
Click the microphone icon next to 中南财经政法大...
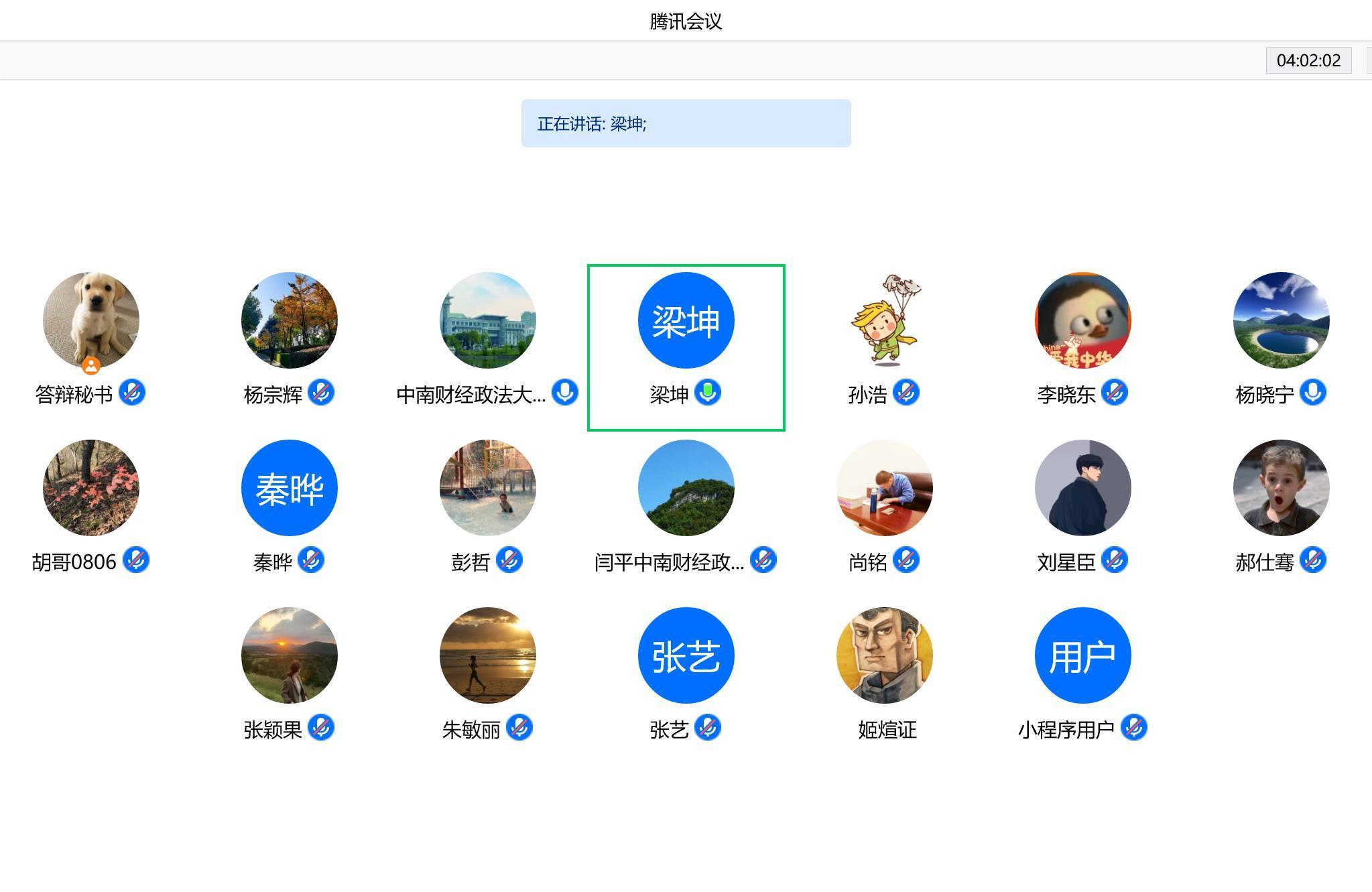565,393
